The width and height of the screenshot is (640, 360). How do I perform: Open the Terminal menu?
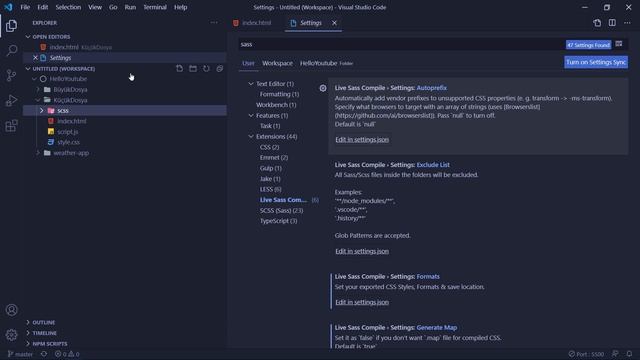click(155, 7)
